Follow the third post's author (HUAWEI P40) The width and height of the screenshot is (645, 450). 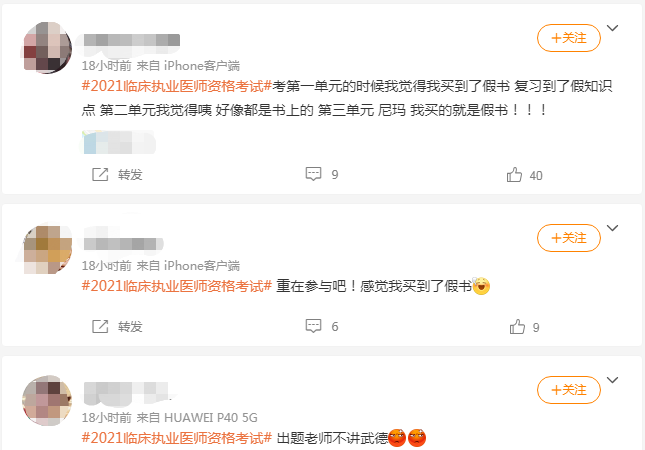(568, 390)
